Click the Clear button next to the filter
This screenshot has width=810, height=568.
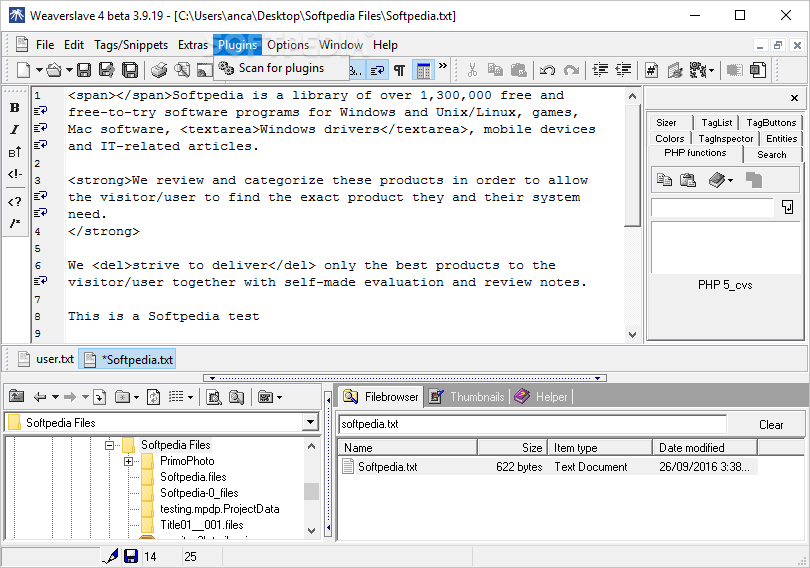coord(771,425)
